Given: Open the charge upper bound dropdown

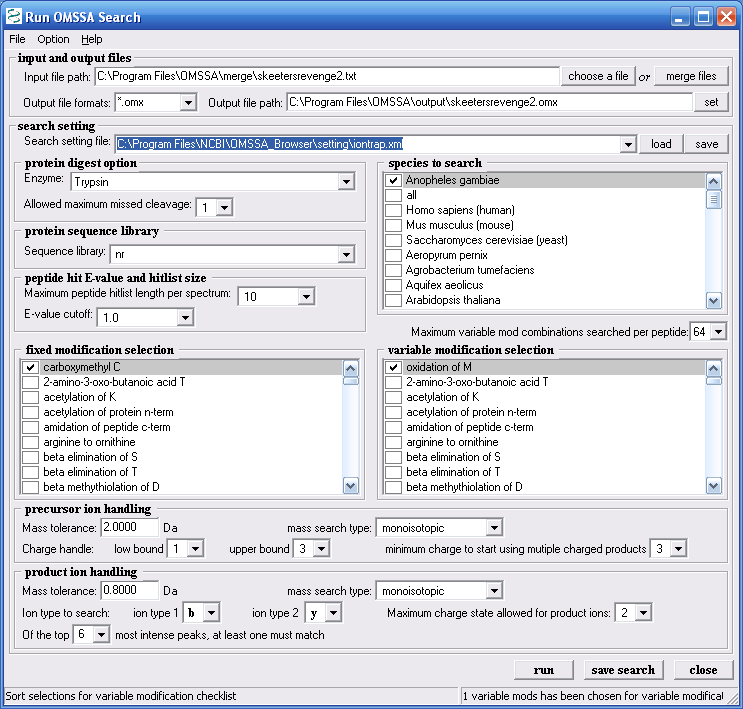Looking at the screenshot, I should pos(321,549).
